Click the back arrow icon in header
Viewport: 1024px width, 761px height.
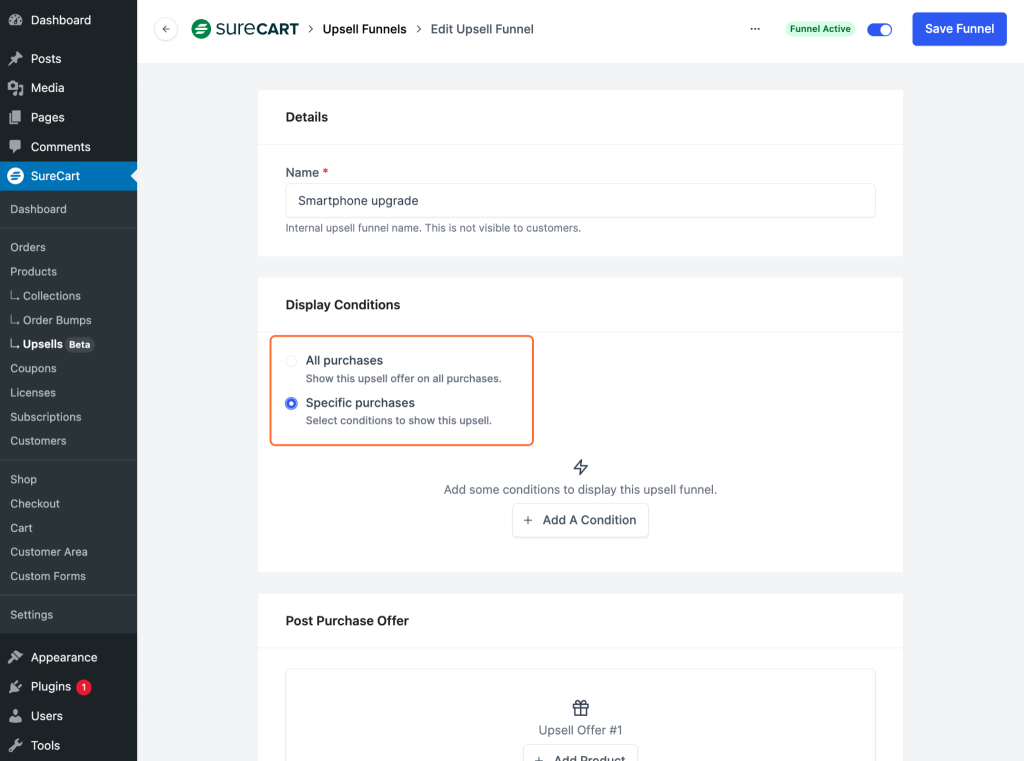pos(166,29)
